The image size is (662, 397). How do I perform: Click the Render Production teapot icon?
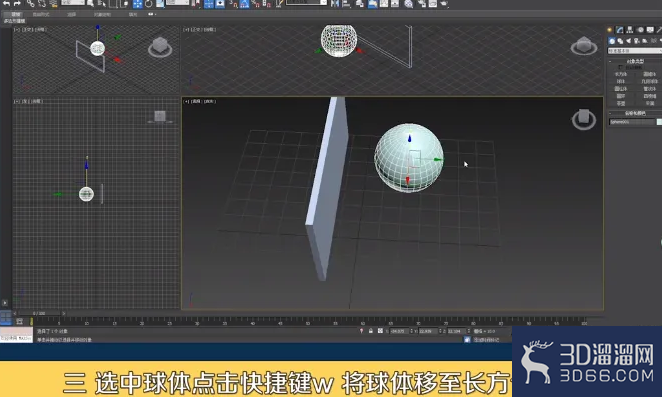coord(444,4)
